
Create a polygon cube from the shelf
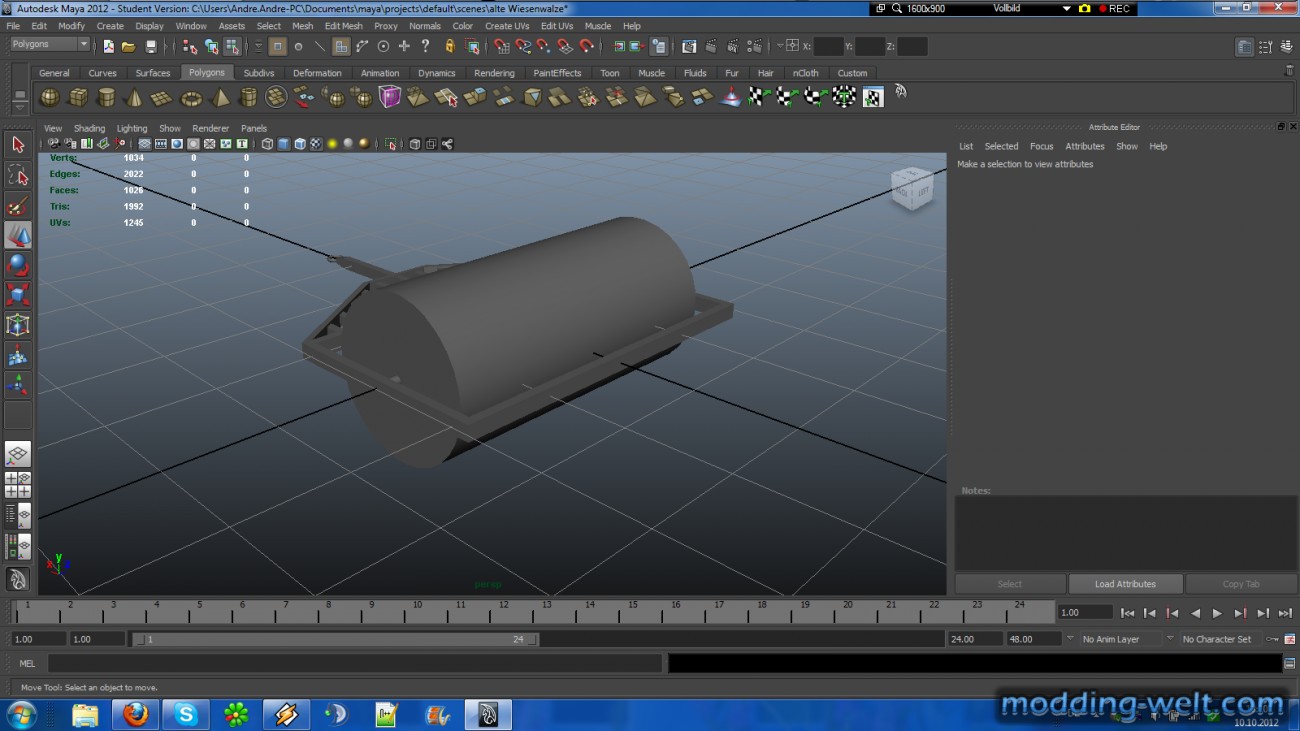(77, 97)
